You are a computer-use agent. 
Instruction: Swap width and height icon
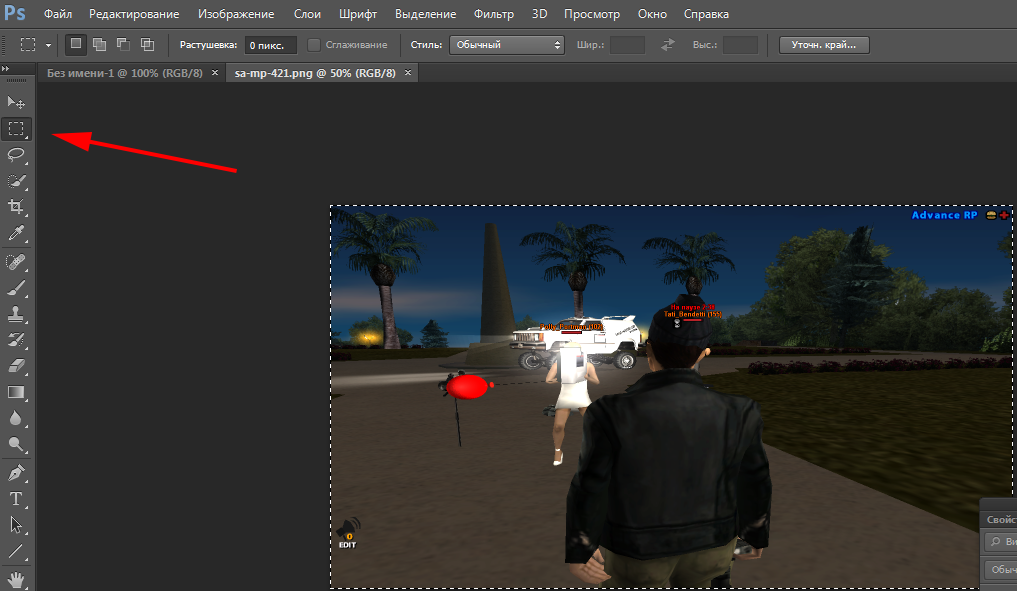667,45
